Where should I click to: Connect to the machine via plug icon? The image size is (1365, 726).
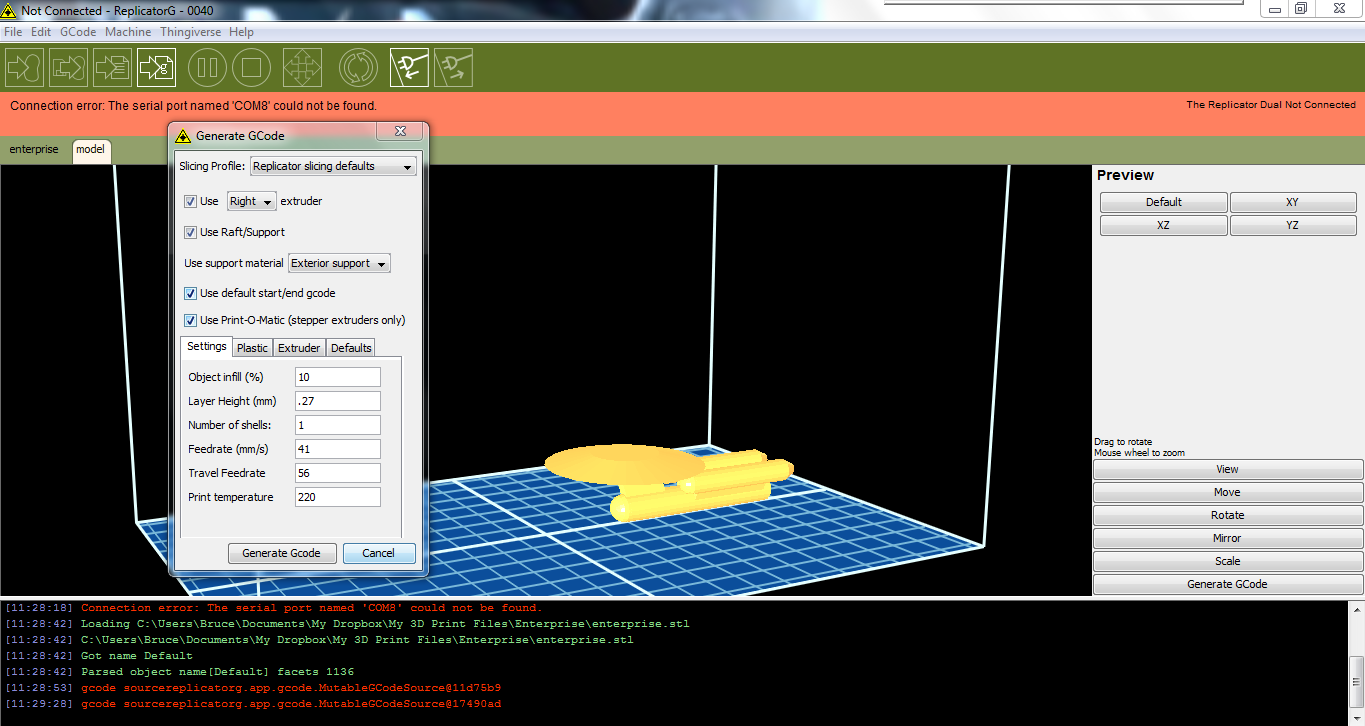pyautogui.click(x=409, y=68)
